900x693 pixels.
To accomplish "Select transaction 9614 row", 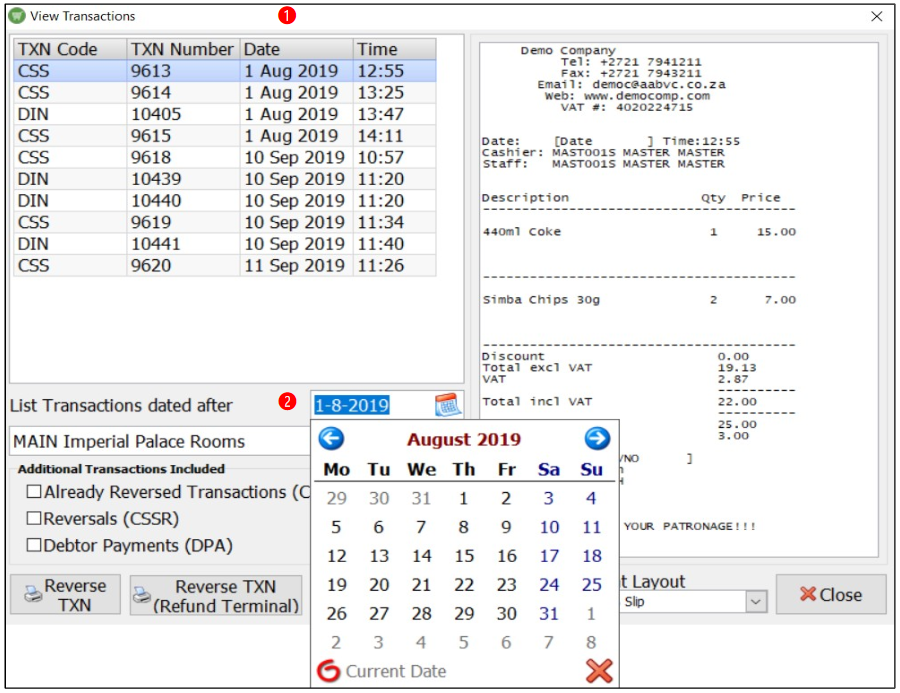I will 224,92.
